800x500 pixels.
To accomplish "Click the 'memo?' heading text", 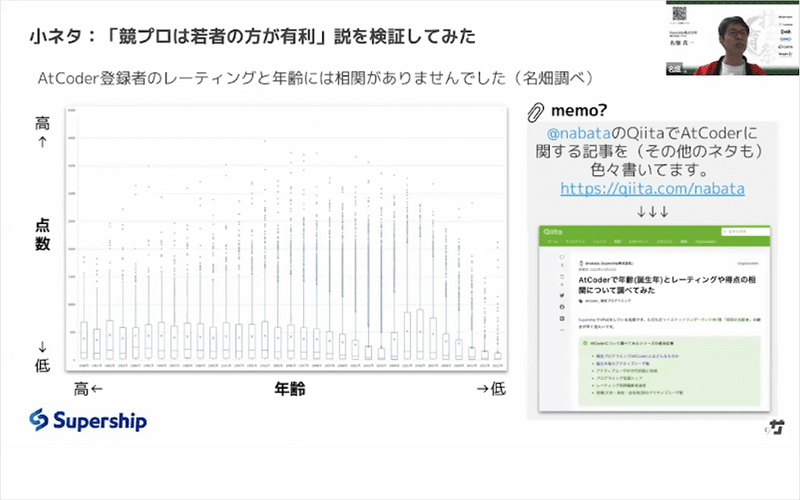I will [579, 110].
